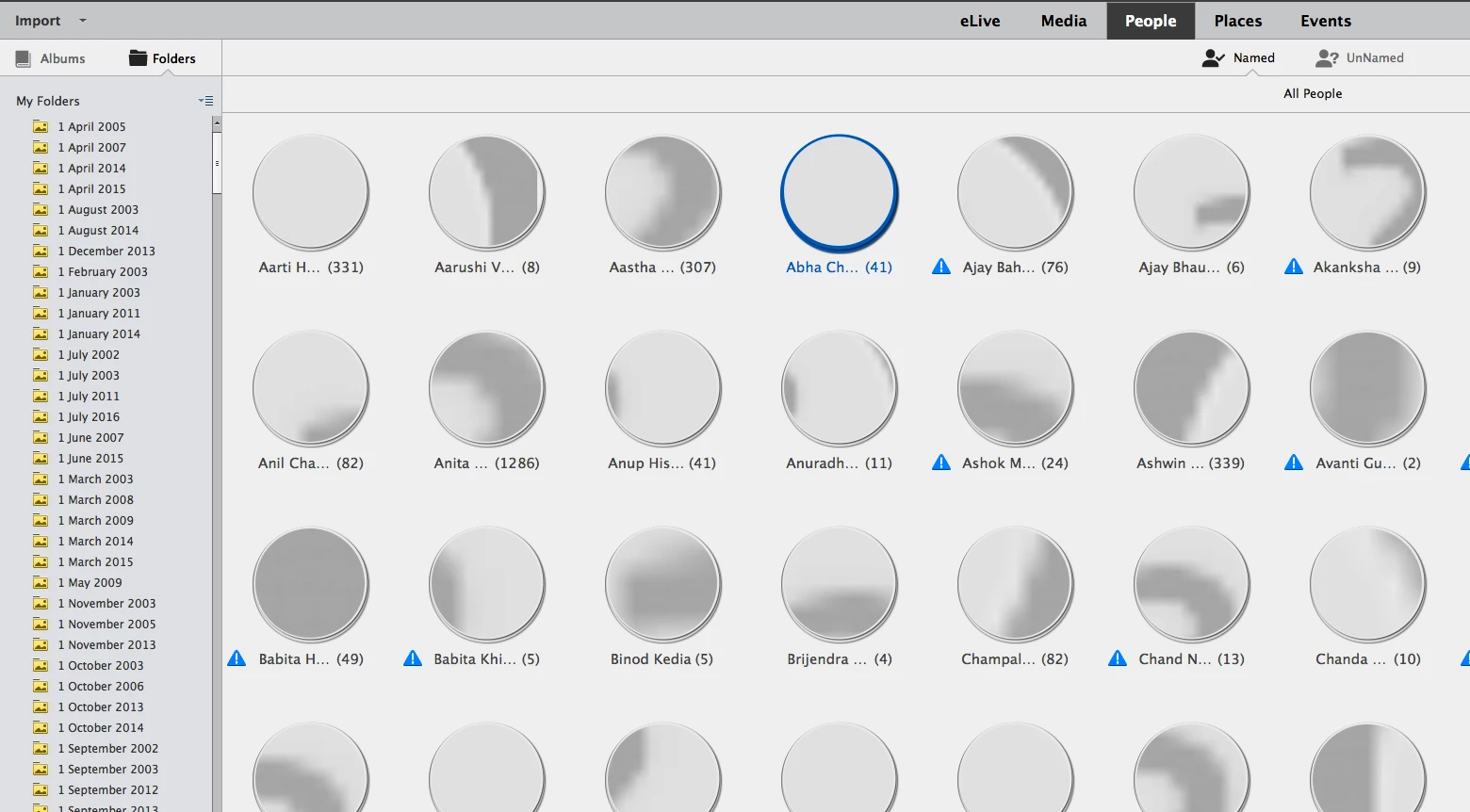The width and height of the screenshot is (1470, 812).
Task: Open the People tab
Action: pos(1151,21)
